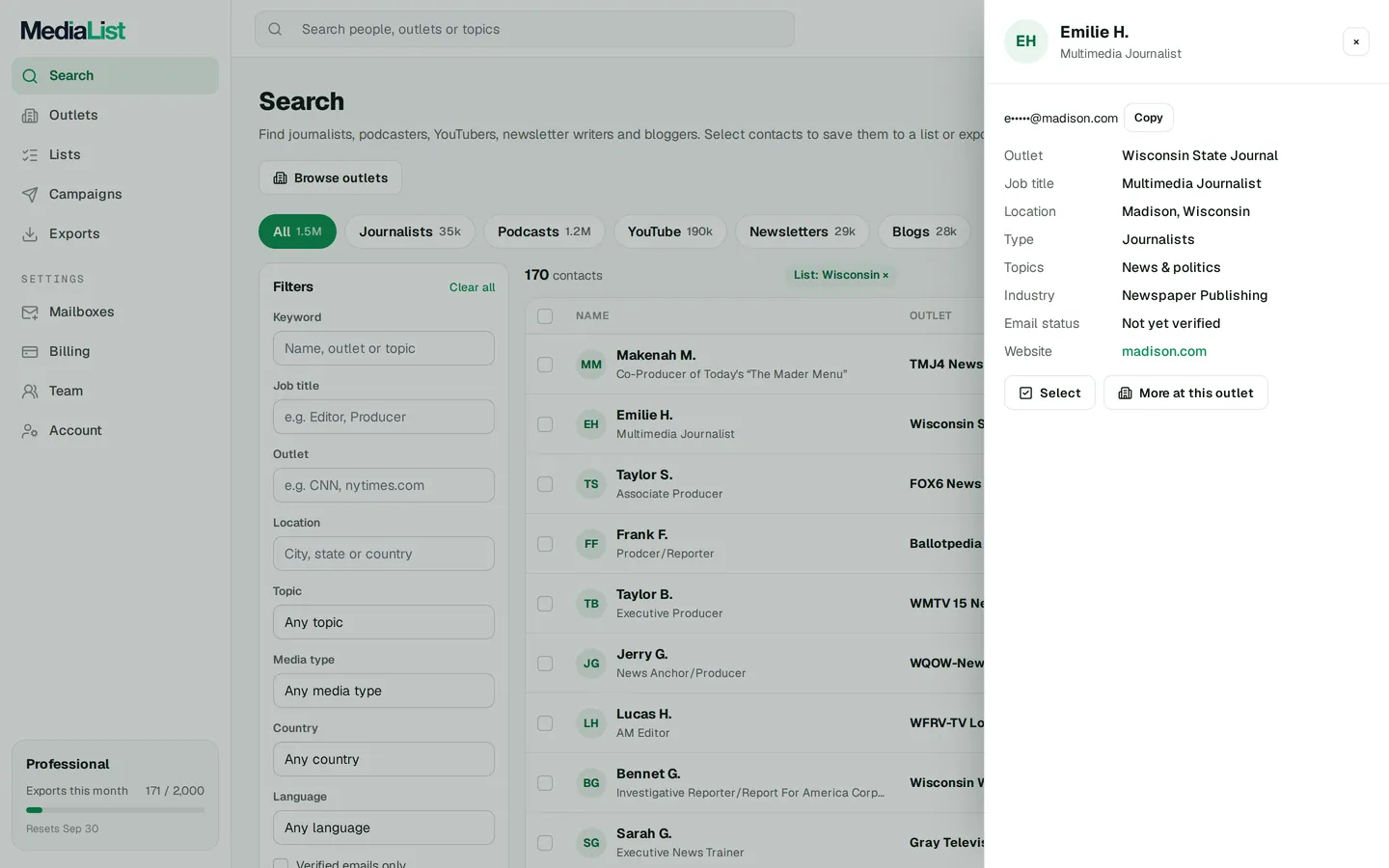The height and width of the screenshot is (868, 1389).
Task: Tick the select-all checkbox in the table header
Action: coord(545,316)
